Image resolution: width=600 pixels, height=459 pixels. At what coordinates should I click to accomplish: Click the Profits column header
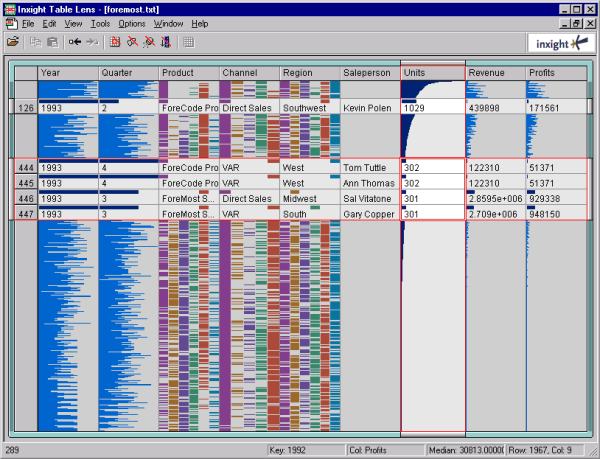point(556,73)
